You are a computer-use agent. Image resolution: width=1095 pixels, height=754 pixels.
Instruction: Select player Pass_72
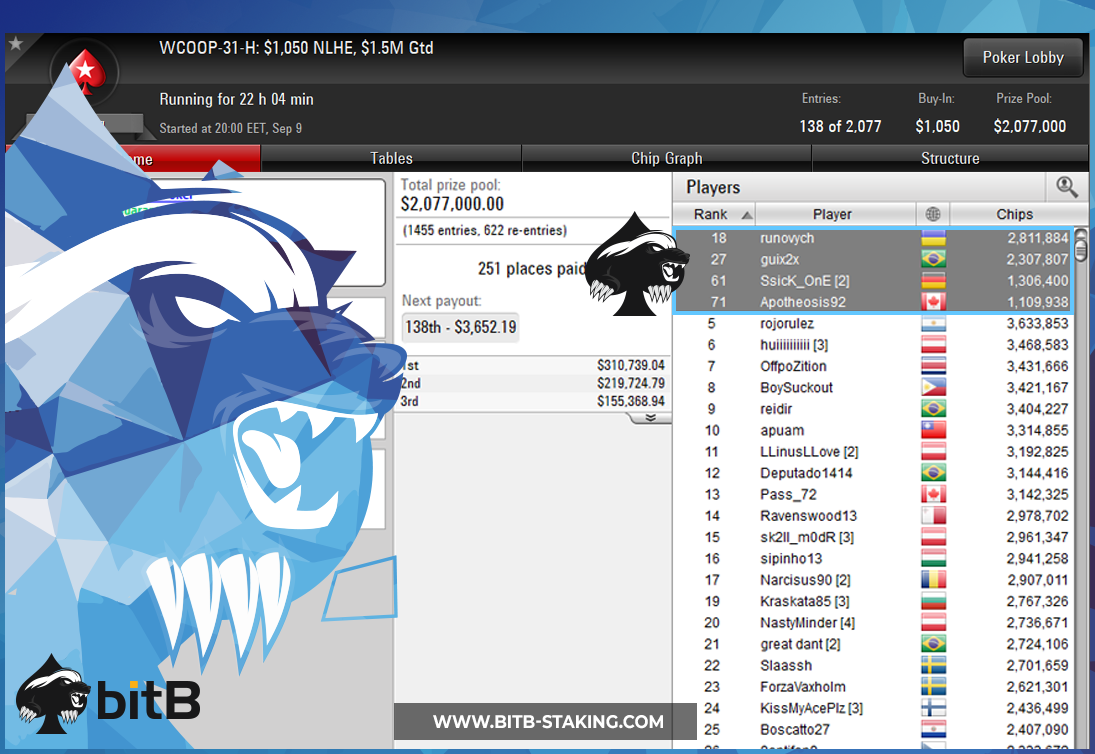pyautogui.click(x=874, y=494)
